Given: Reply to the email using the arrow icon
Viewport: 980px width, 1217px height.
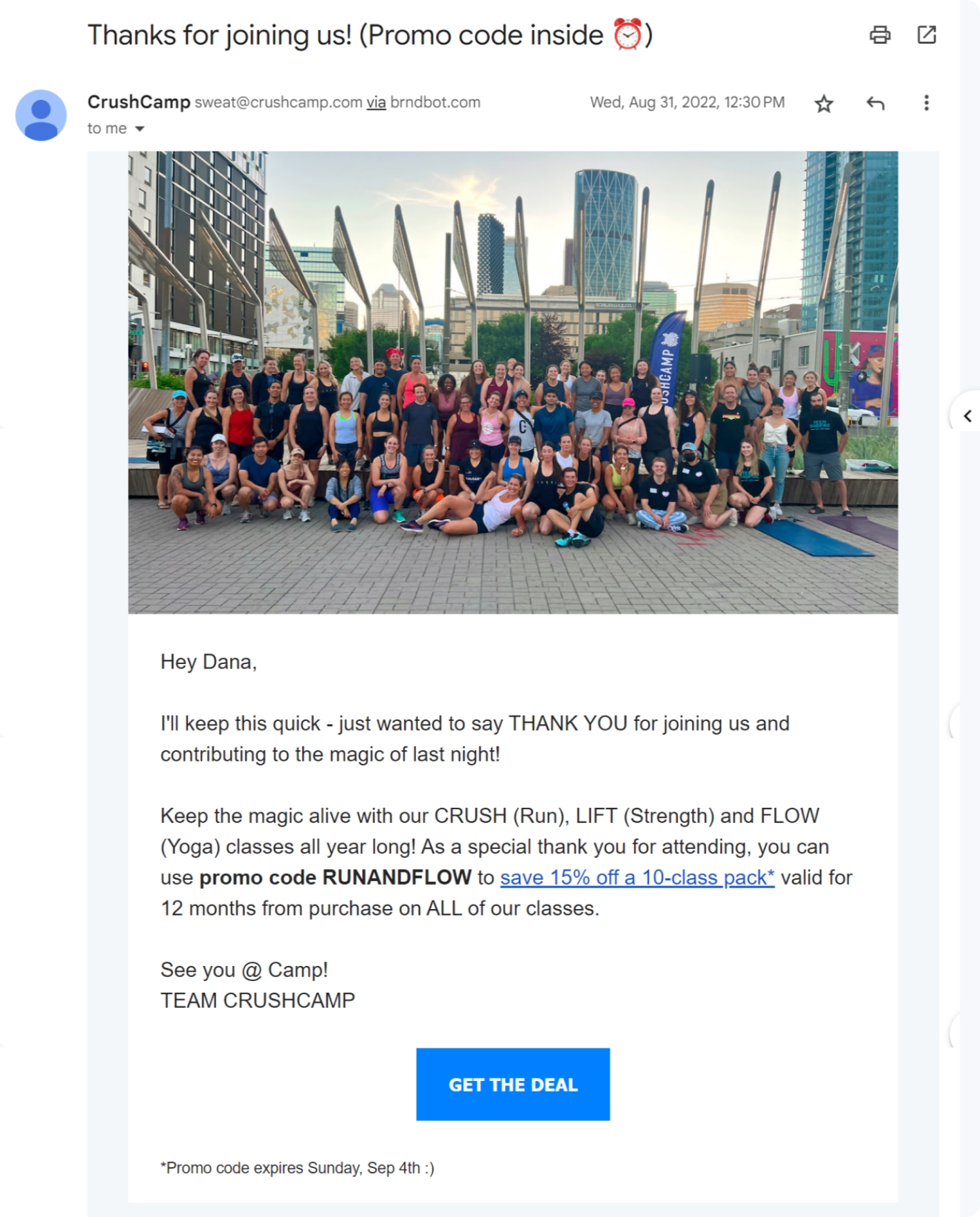Looking at the screenshot, I should click(x=875, y=103).
